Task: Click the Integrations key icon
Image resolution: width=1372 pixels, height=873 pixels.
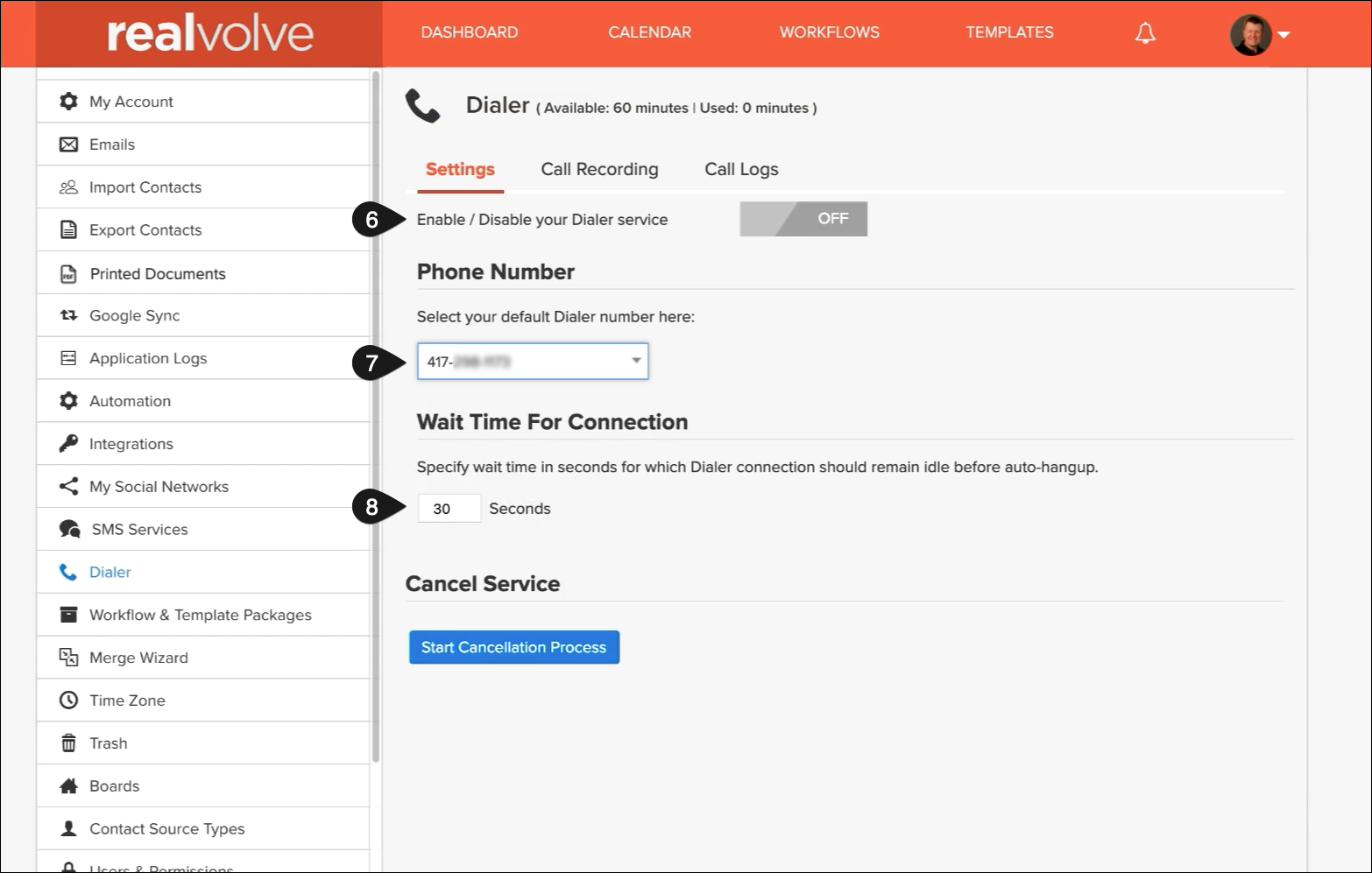Action: 68,444
